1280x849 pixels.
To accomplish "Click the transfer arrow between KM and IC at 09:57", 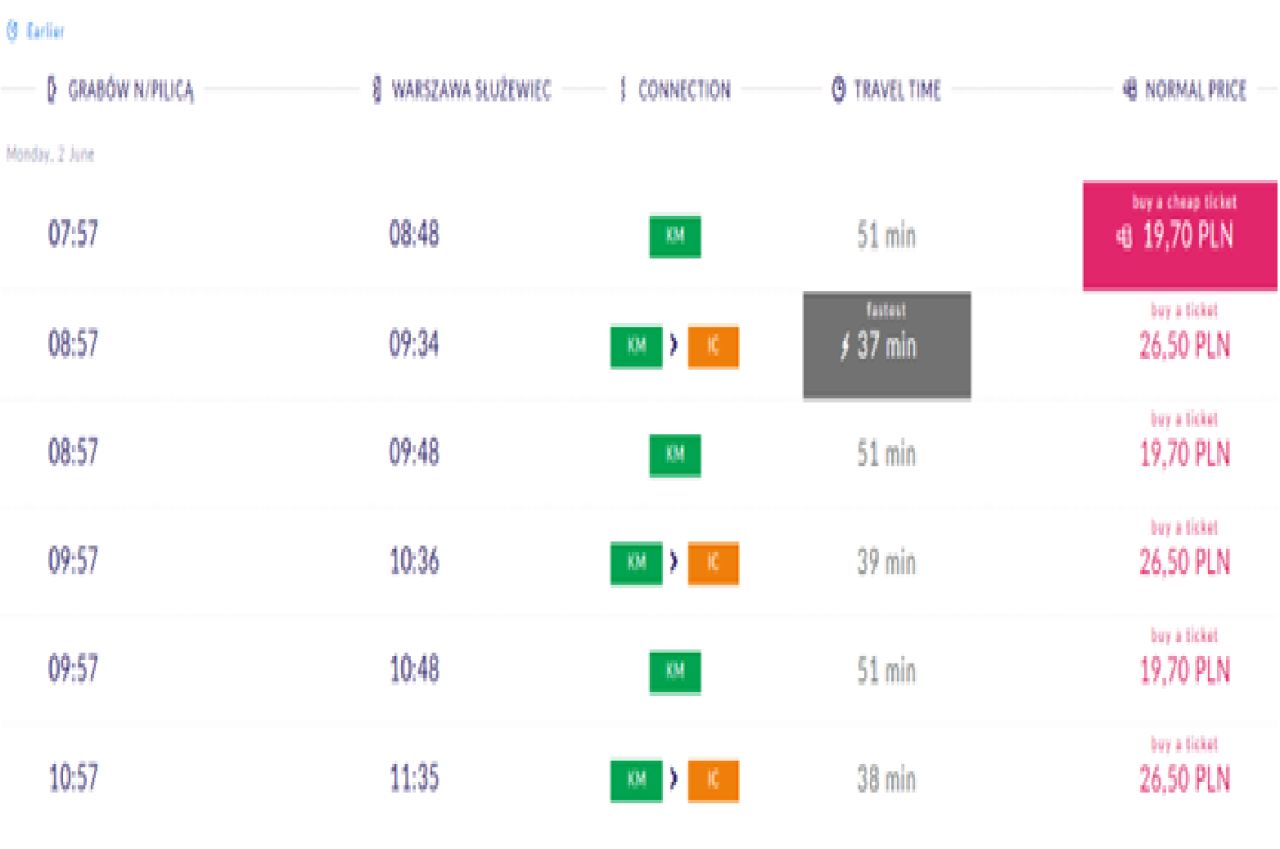I will [x=675, y=563].
